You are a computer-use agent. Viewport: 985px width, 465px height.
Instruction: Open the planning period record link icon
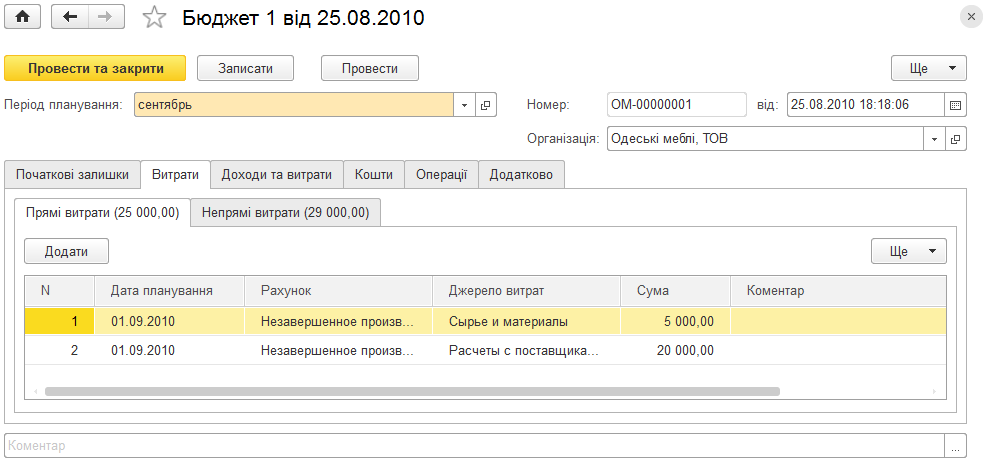click(x=485, y=105)
